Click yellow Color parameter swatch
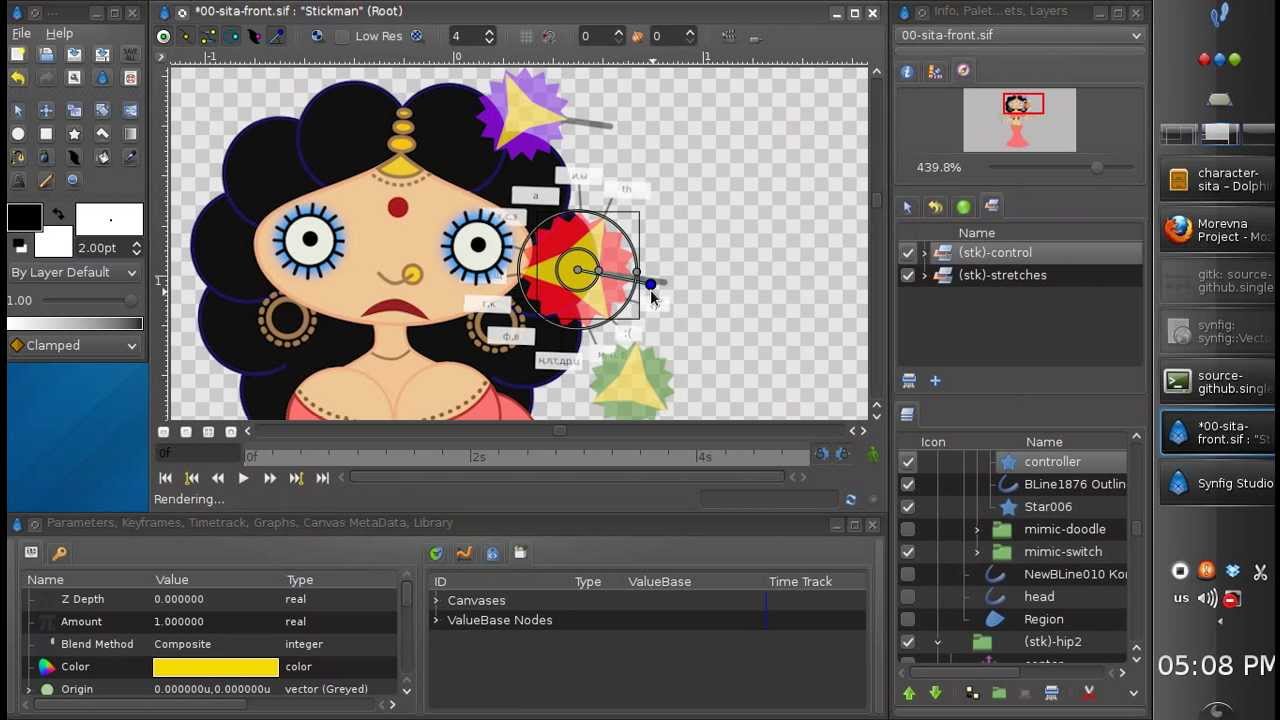 coord(216,667)
